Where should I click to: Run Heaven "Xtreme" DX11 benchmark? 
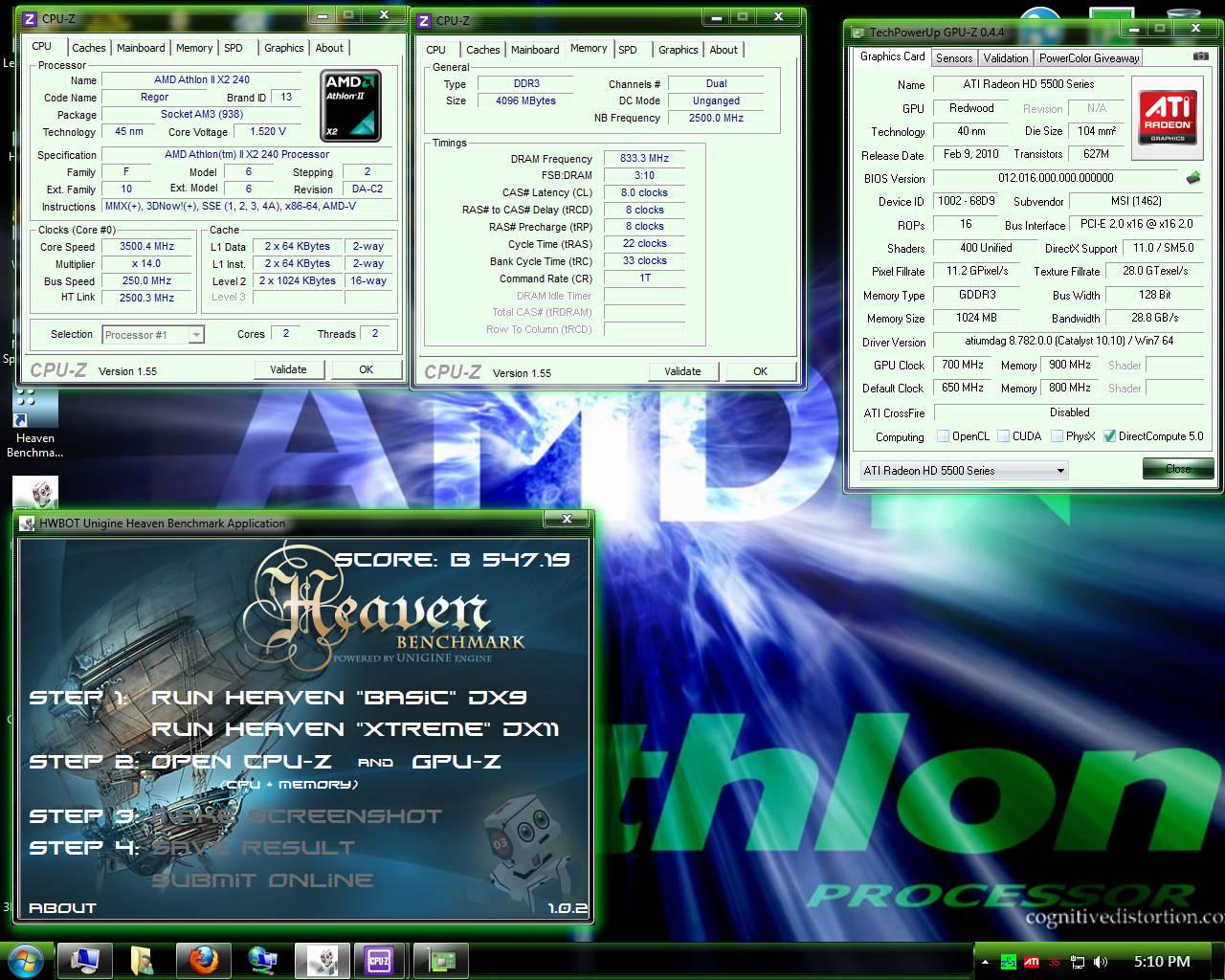(355, 729)
